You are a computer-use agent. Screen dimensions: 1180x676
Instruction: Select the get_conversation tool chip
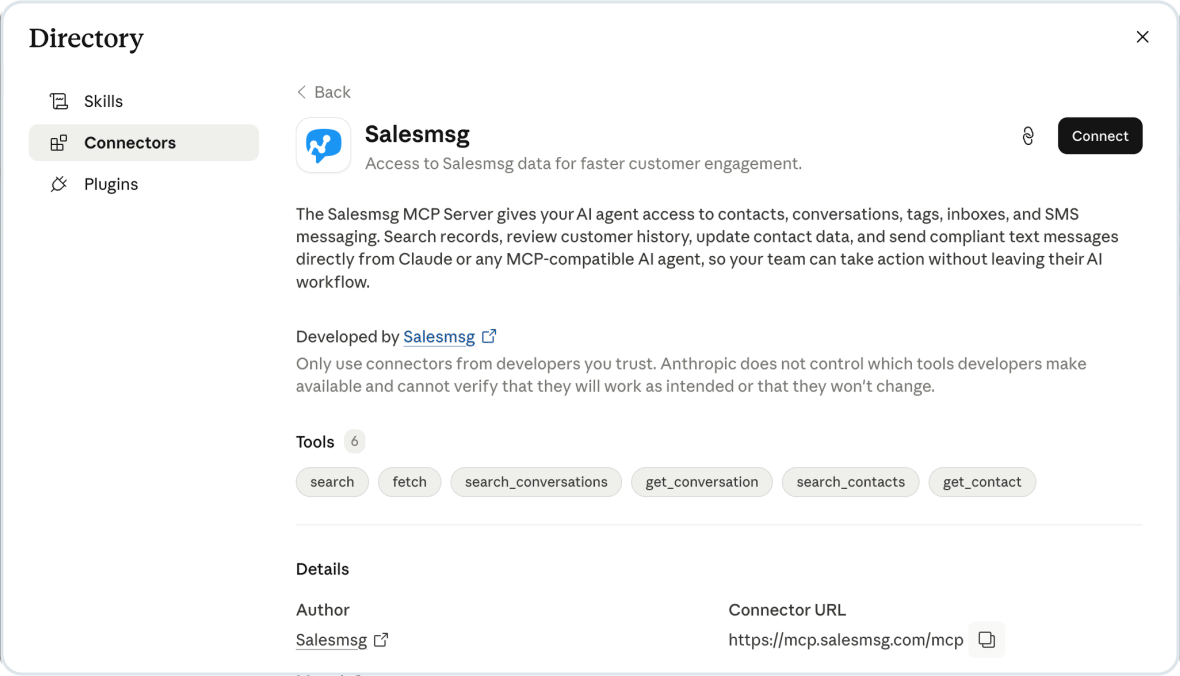point(701,482)
